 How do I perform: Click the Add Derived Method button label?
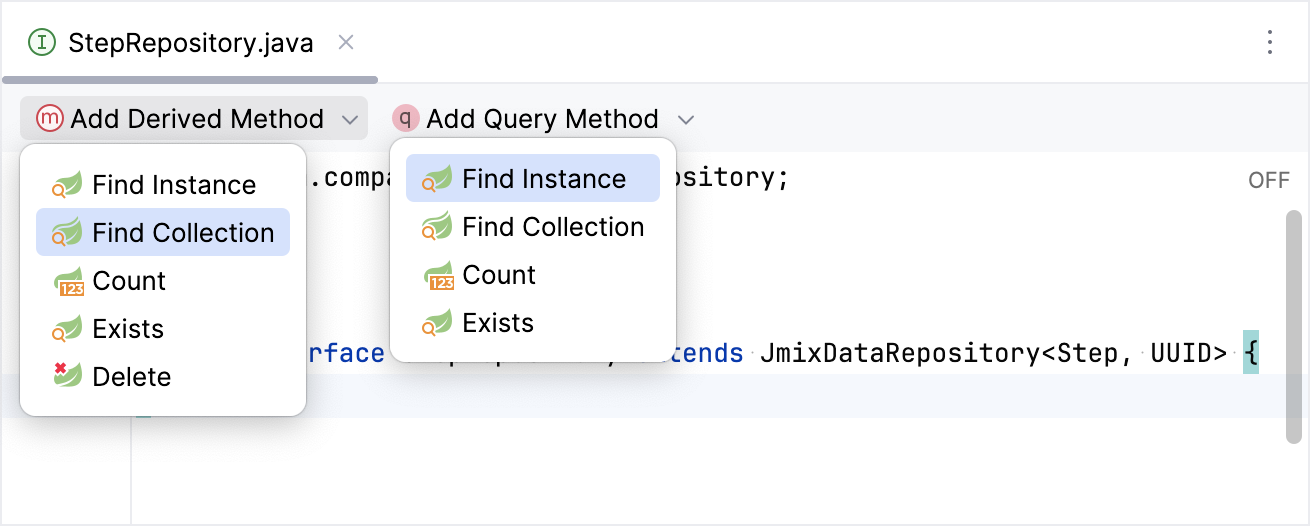197,119
